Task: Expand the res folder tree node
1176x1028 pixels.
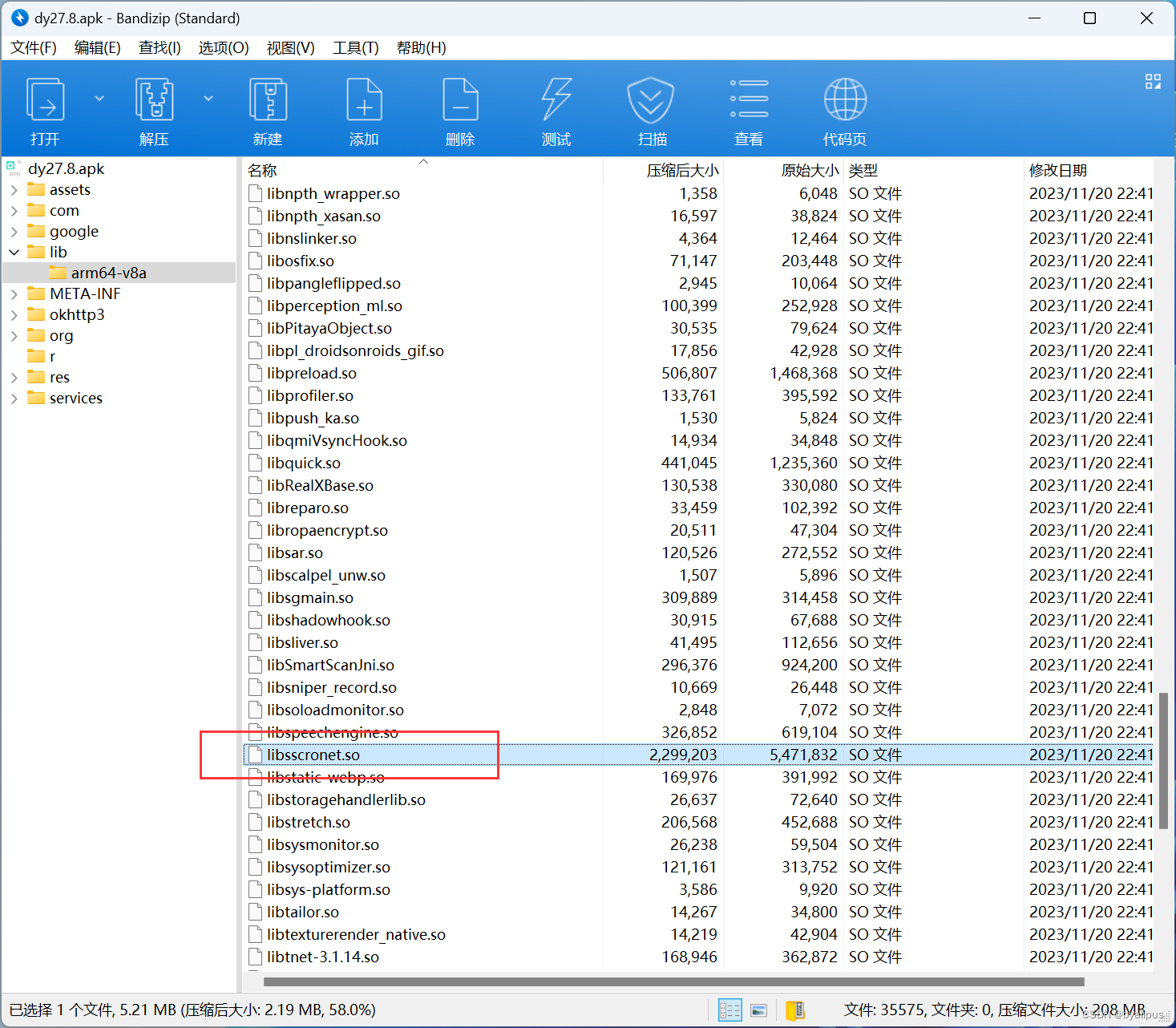Action: (x=14, y=378)
